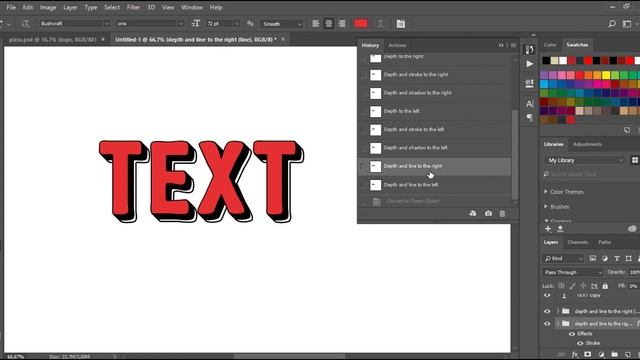Add layer style fx icon
Image resolution: width=640 pixels, height=360 pixels.
tap(575, 355)
